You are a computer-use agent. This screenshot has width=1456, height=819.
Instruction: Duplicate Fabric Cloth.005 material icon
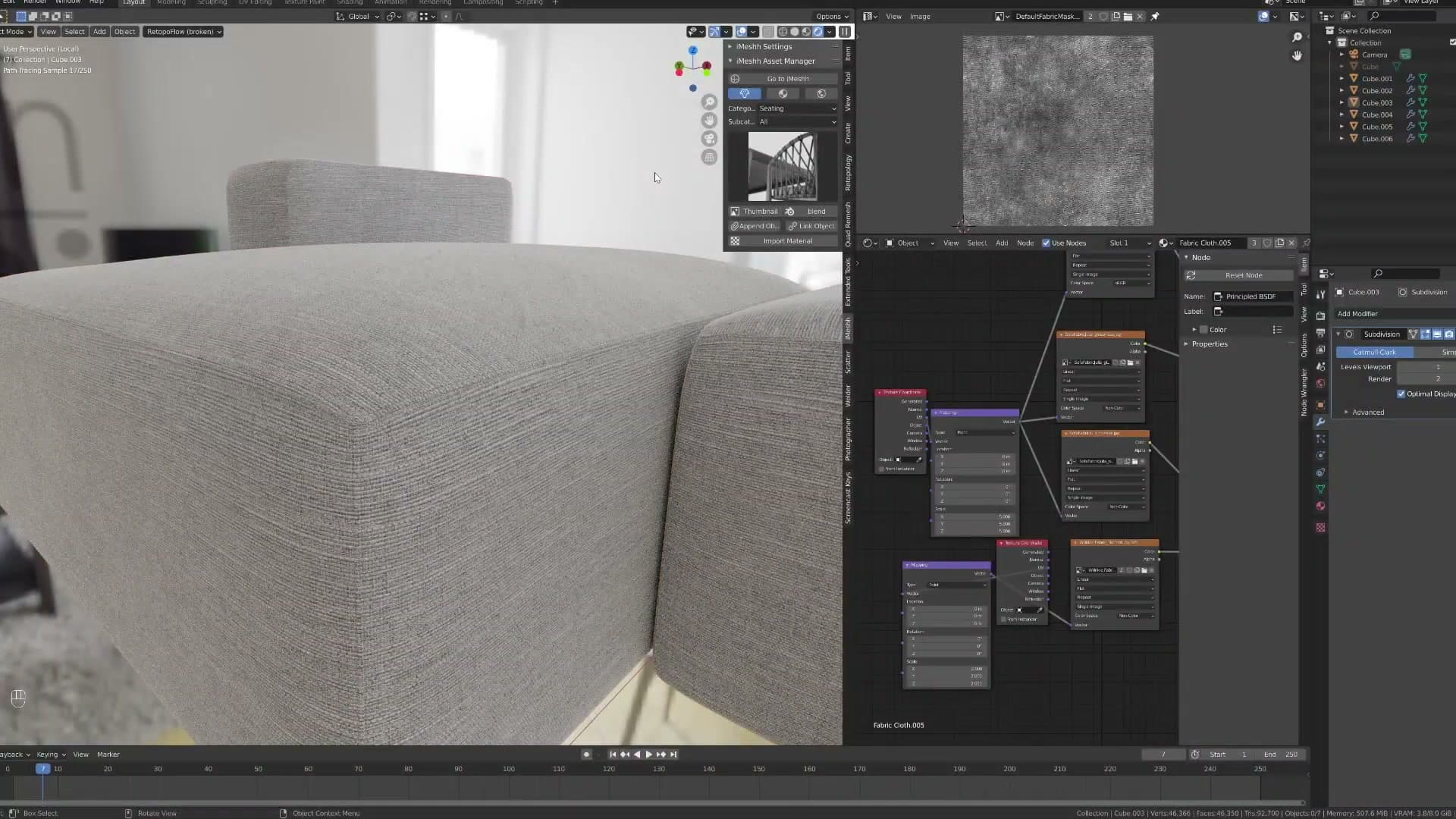click(1280, 243)
